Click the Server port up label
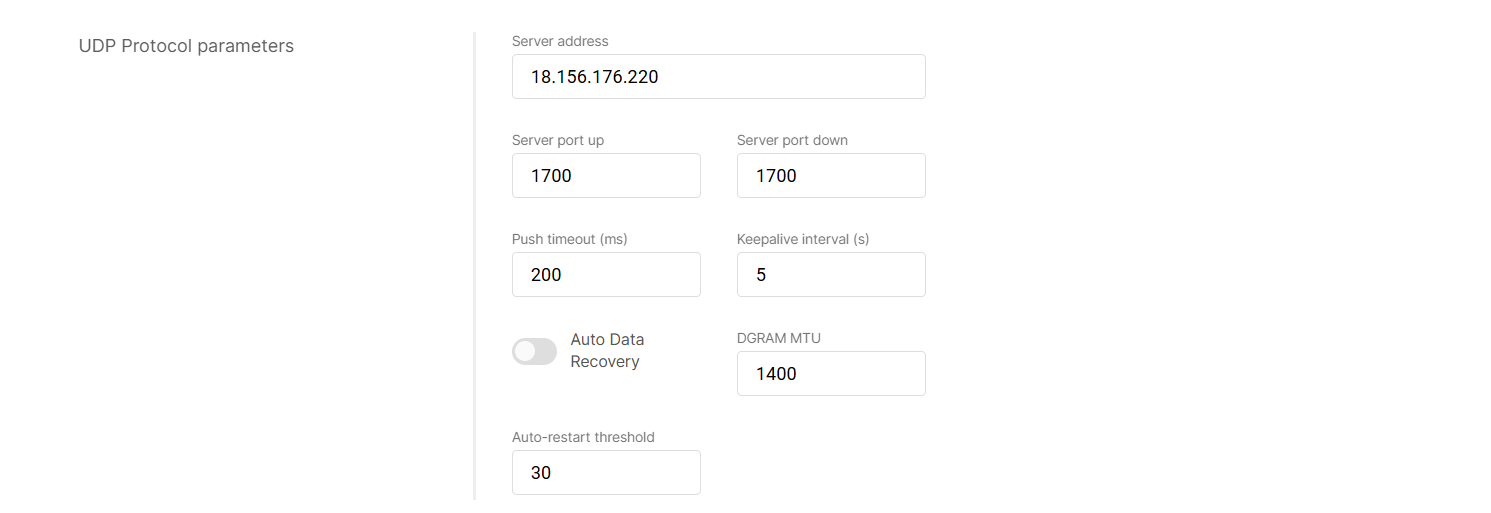1491x513 pixels. tap(558, 140)
